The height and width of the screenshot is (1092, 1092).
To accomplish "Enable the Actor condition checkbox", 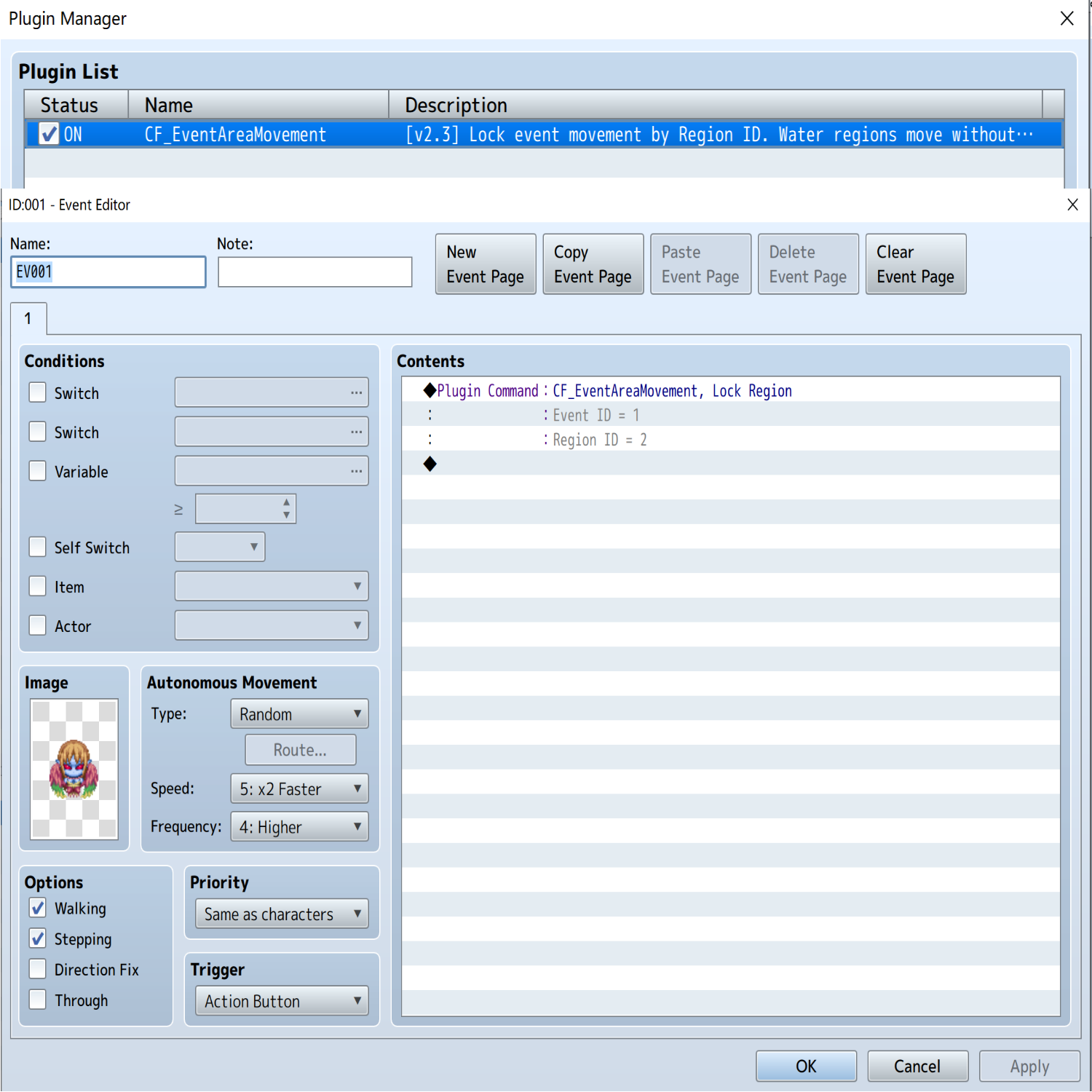I will pyautogui.click(x=38, y=625).
